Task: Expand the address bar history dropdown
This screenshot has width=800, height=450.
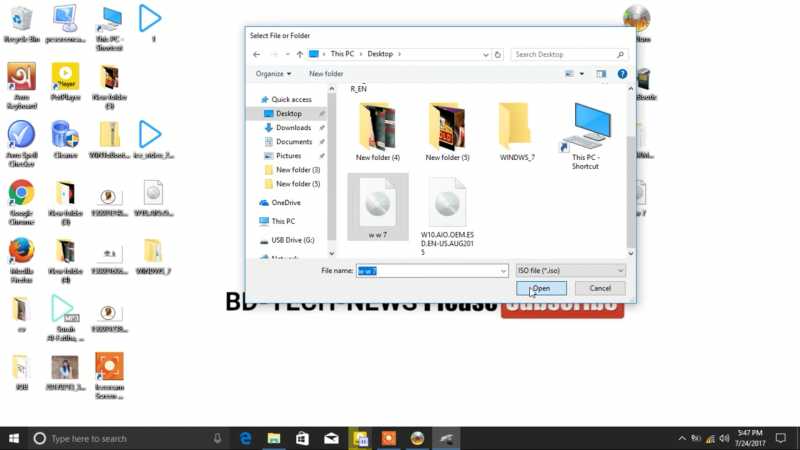Action: (x=485, y=54)
